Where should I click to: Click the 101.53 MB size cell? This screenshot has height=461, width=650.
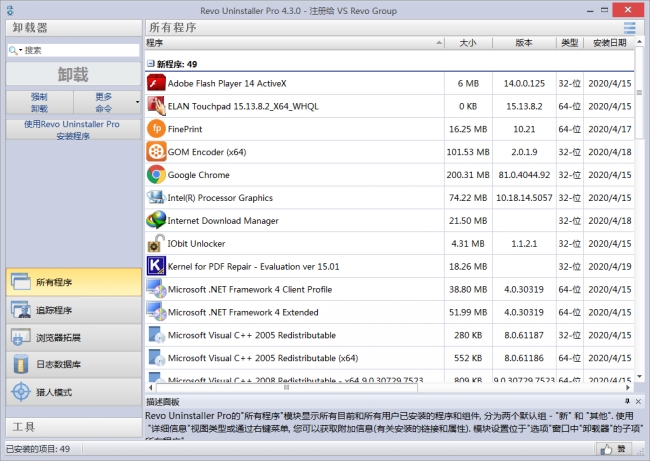tap(468, 152)
